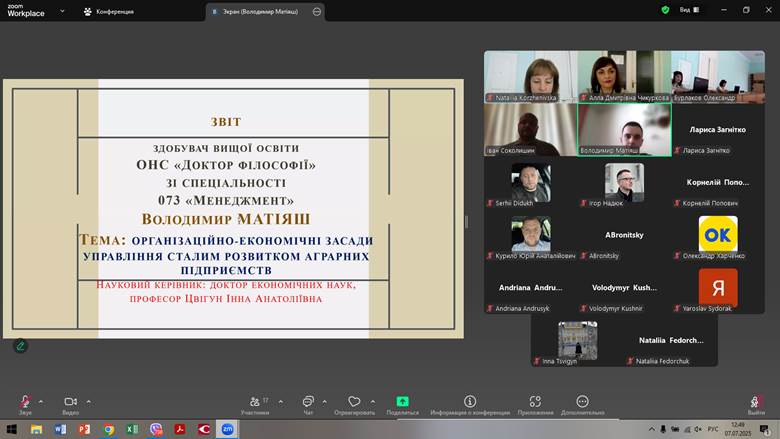
Task: Click the green Поделиться share screen button
Action: click(402, 402)
